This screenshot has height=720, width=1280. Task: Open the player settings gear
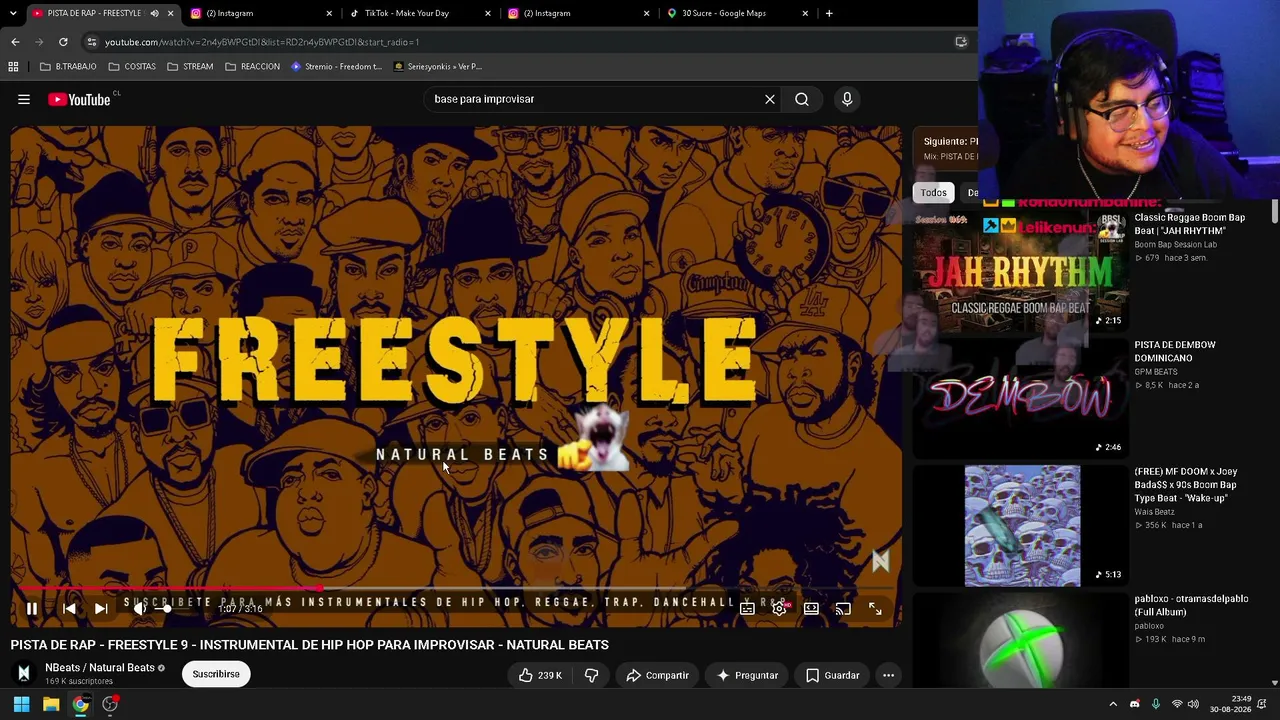click(779, 608)
